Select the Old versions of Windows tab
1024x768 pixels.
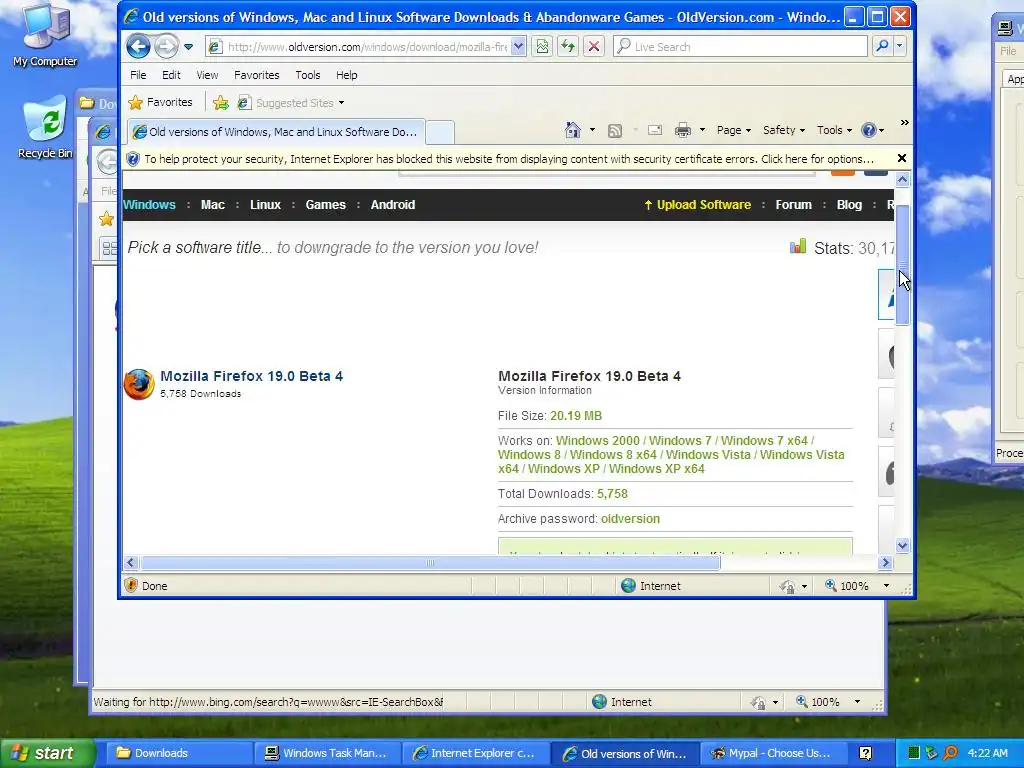click(276, 132)
